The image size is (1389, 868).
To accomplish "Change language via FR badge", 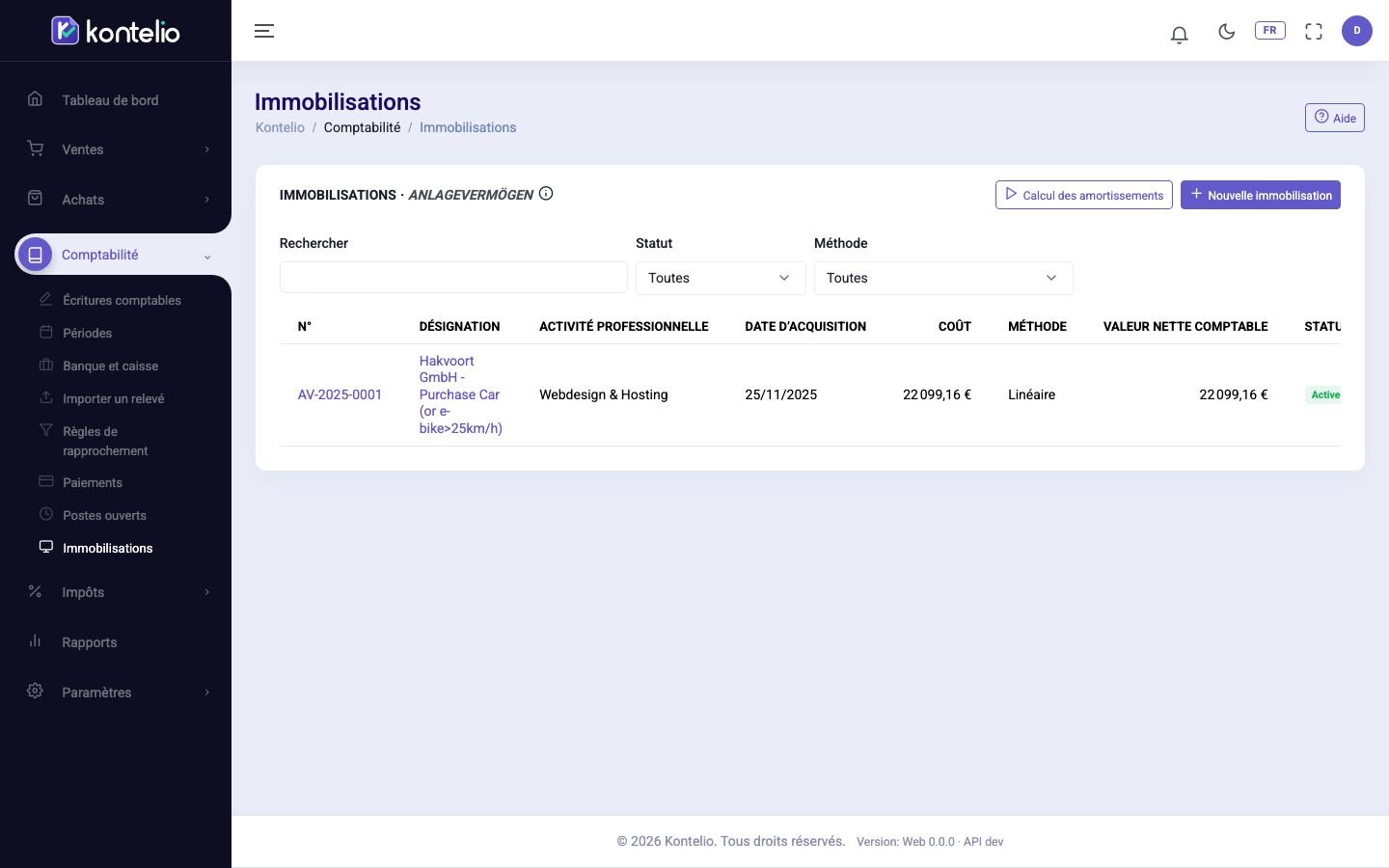I will [1269, 31].
